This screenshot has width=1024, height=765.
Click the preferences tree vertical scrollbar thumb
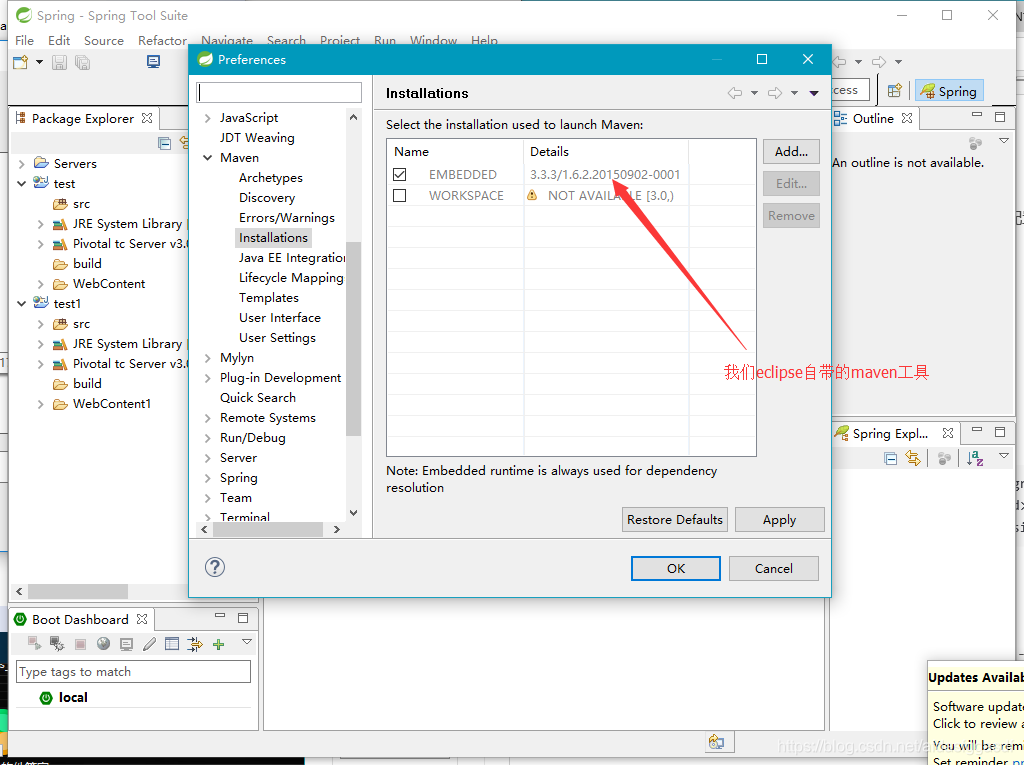pyautogui.click(x=353, y=338)
